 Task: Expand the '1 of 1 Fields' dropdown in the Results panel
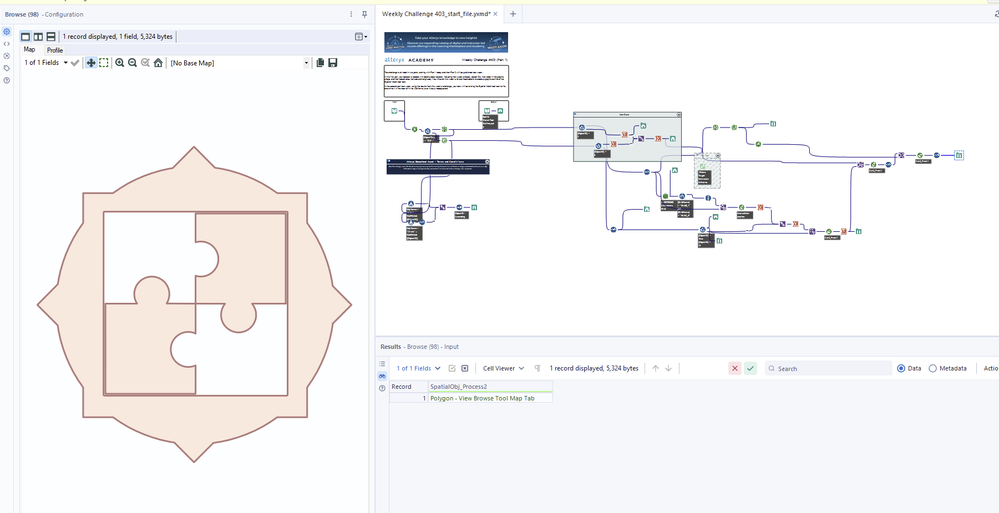[x=419, y=368]
